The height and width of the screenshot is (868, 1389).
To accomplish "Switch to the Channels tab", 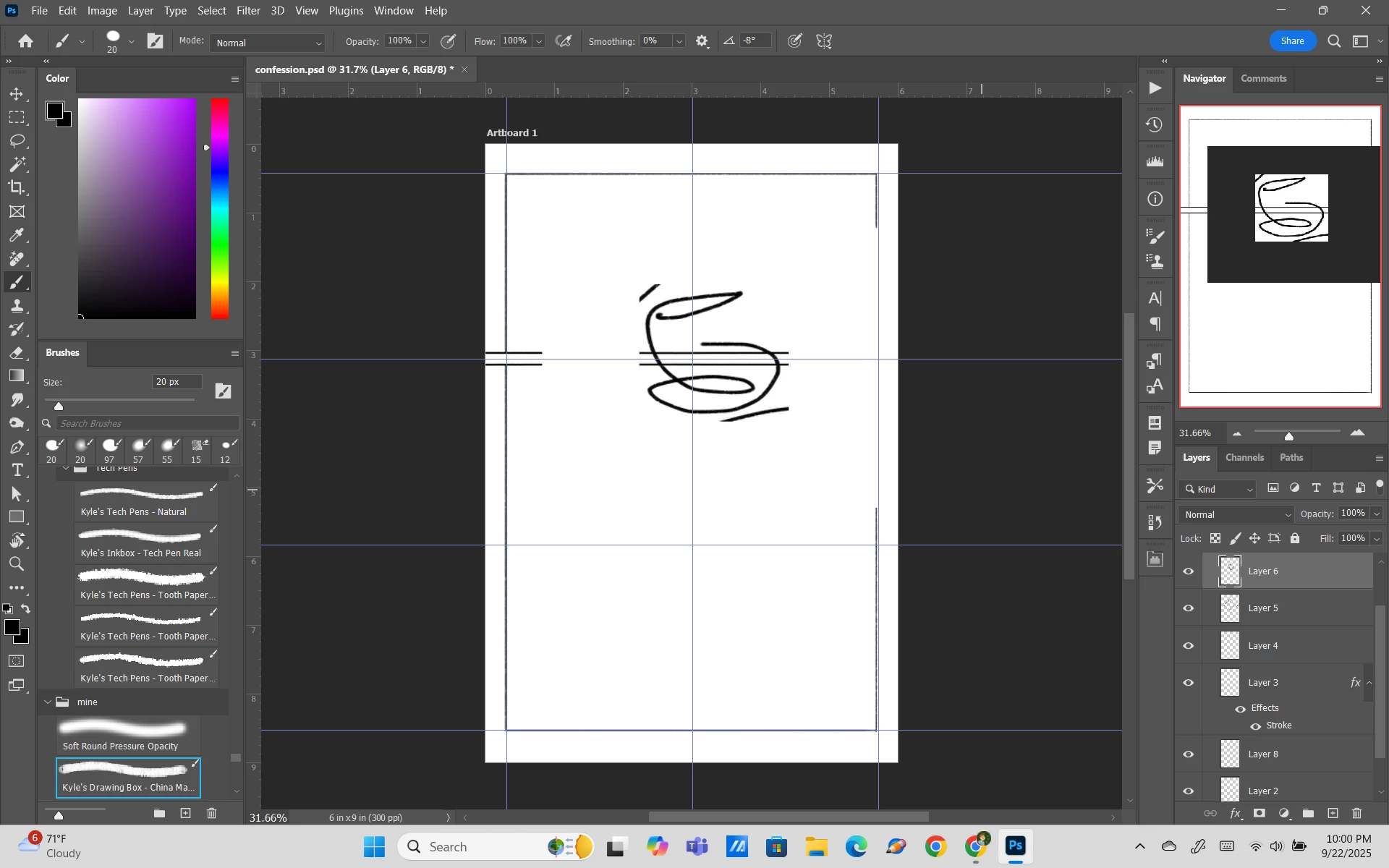I will [x=1244, y=458].
